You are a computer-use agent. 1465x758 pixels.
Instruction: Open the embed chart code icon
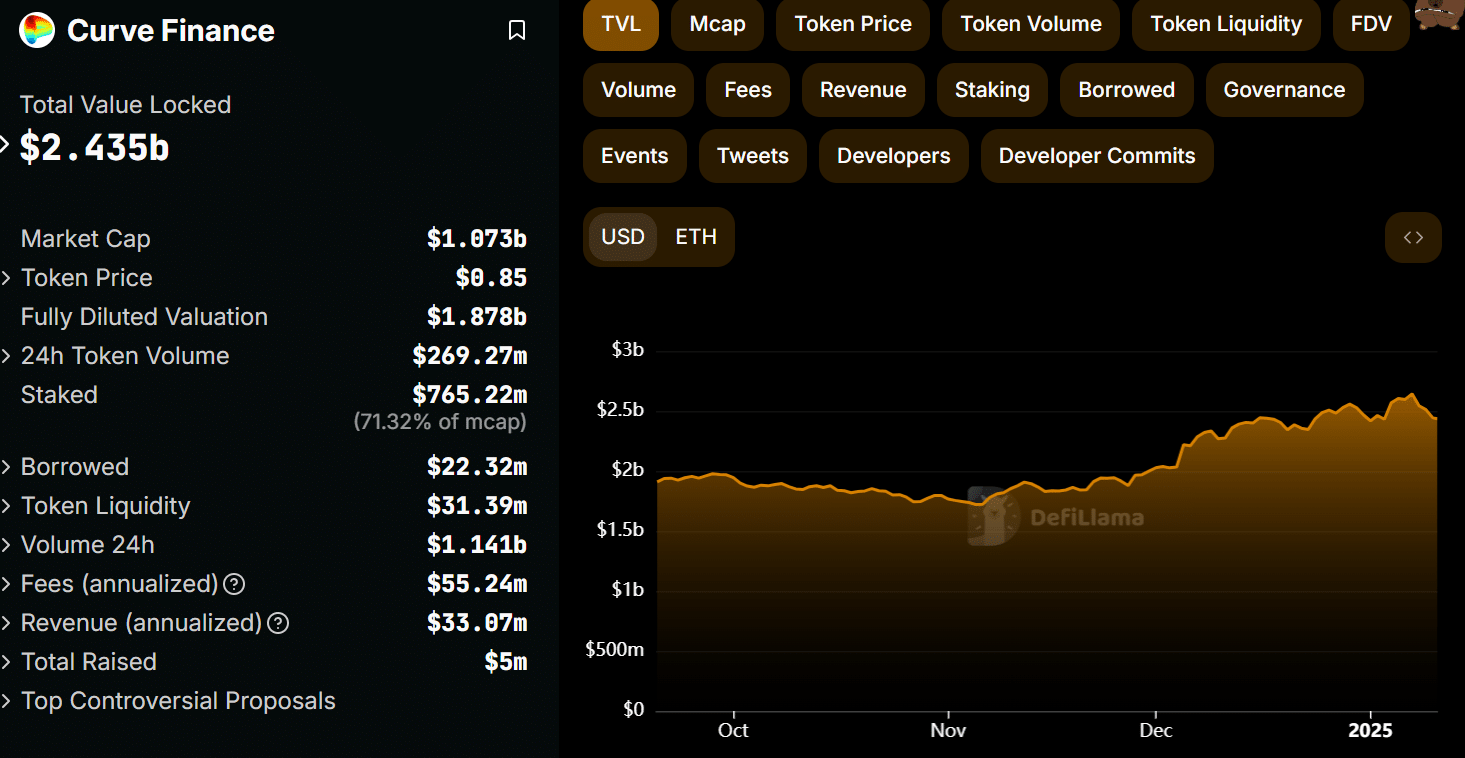[1412, 238]
